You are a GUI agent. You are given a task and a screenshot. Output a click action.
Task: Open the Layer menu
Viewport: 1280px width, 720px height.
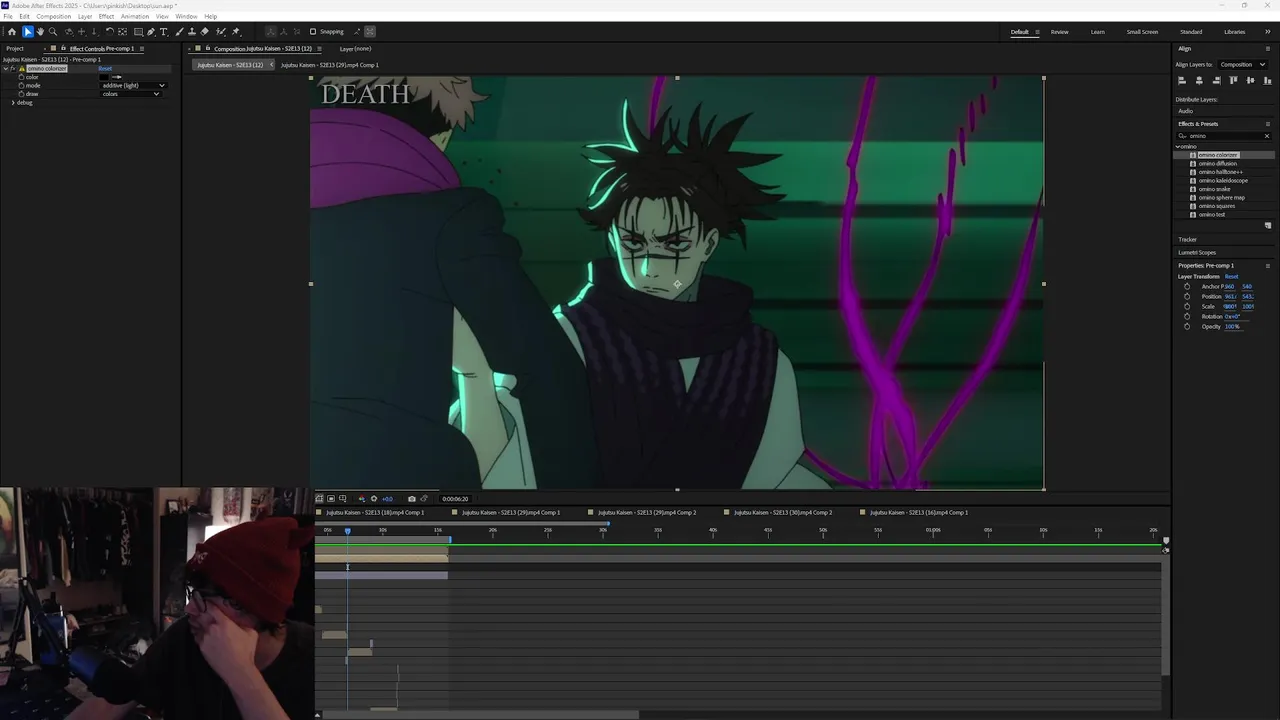(85, 16)
